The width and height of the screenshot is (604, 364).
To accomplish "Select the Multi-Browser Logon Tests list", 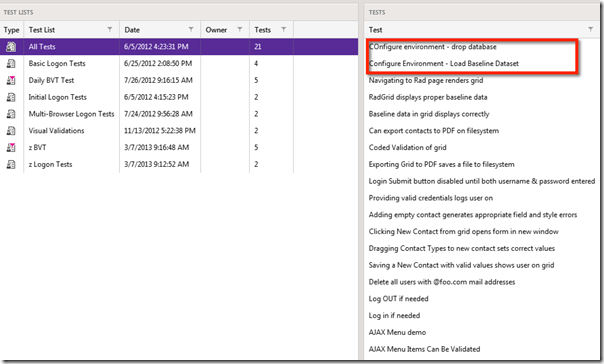I will pyautogui.click(x=71, y=114).
